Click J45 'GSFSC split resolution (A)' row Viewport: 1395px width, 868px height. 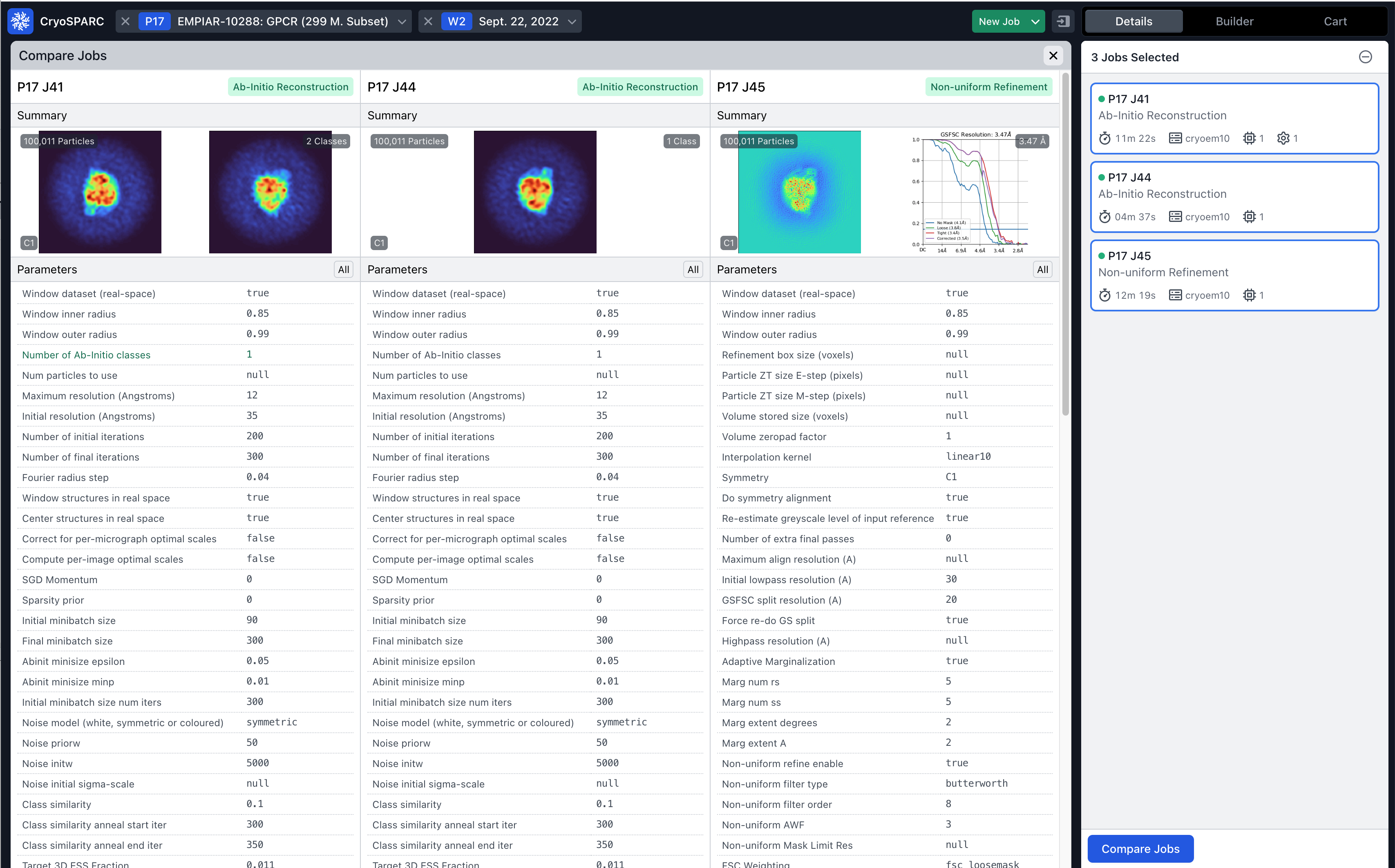[x=884, y=600]
